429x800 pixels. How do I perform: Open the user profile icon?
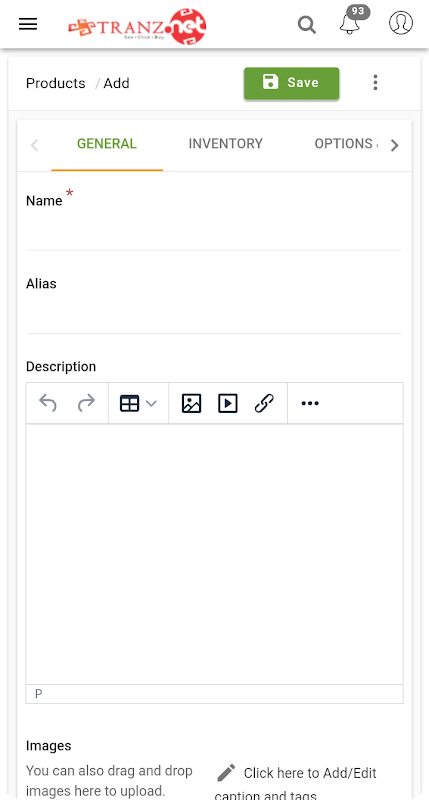point(401,23)
